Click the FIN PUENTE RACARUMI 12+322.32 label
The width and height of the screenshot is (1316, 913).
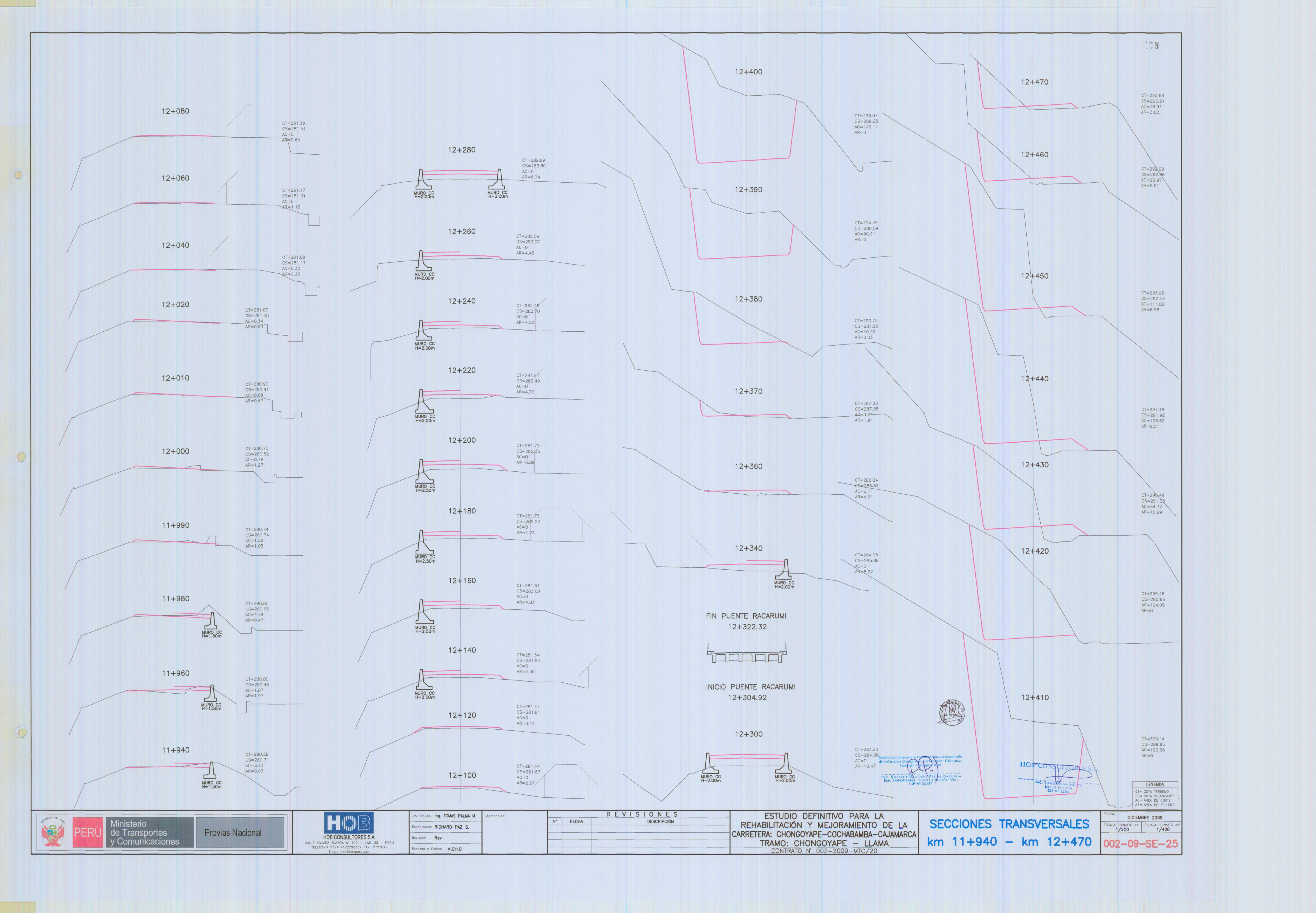(x=746, y=621)
